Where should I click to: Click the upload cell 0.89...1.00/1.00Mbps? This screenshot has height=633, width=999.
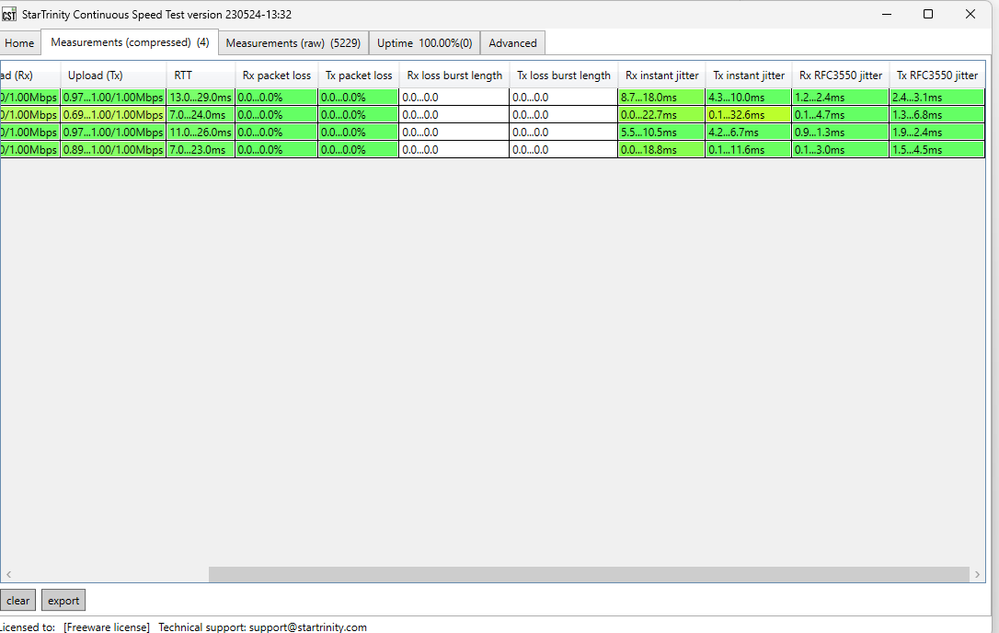point(113,150)
